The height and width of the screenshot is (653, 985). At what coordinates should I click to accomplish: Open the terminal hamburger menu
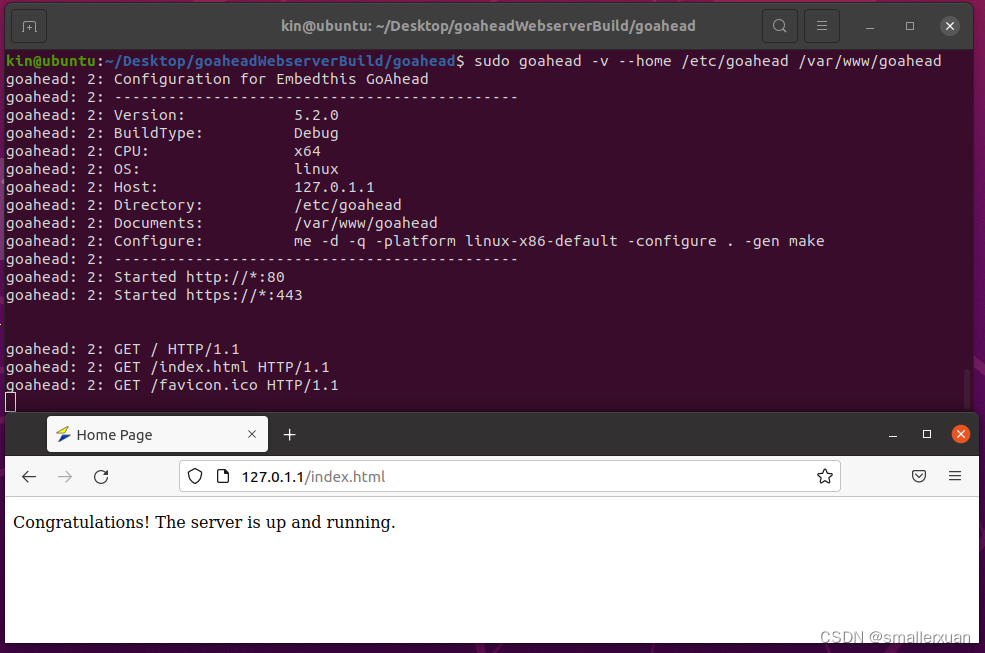pyautogui.click(x=822, y=26)
